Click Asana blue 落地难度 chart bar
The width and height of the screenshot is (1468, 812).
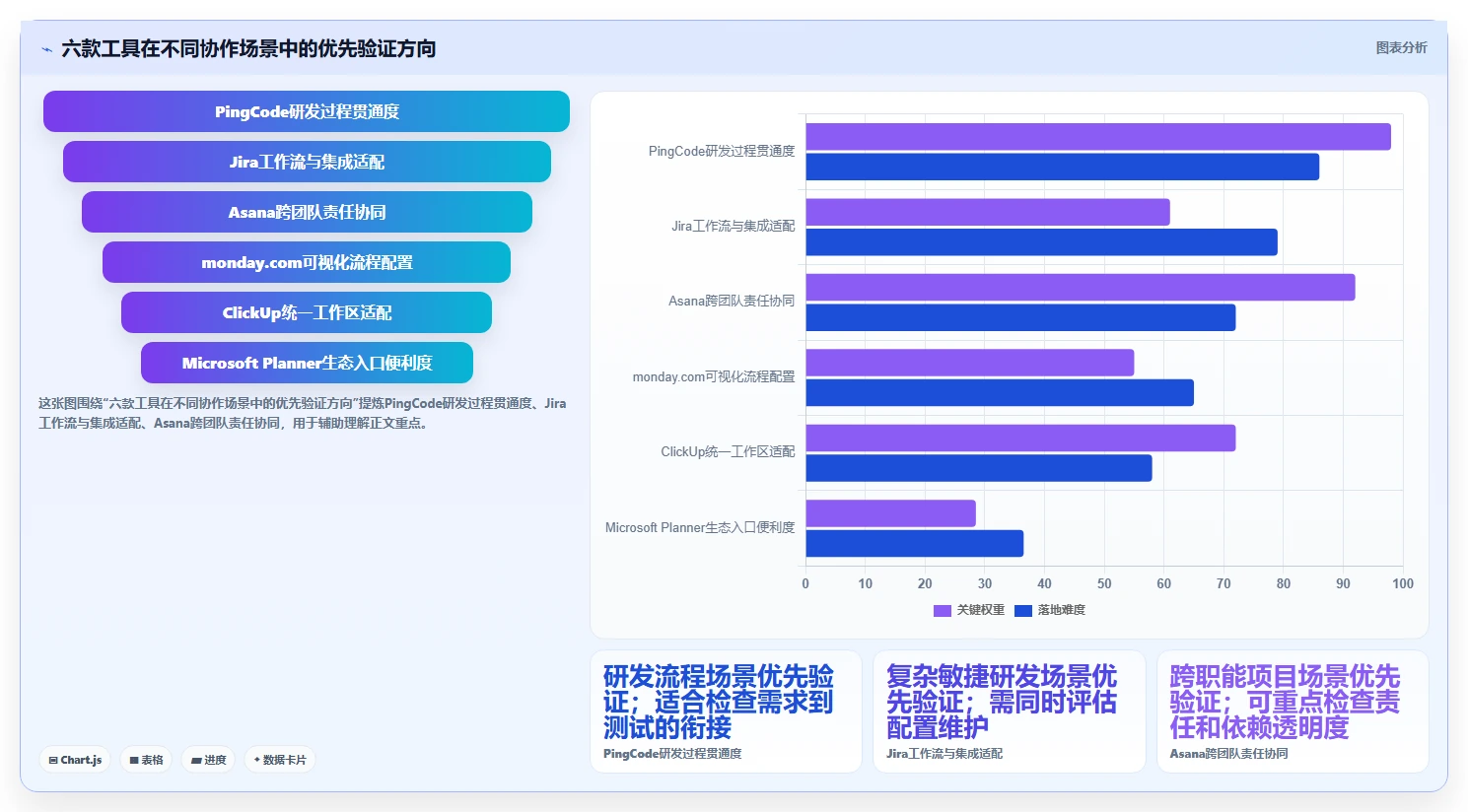[1020, 317]
